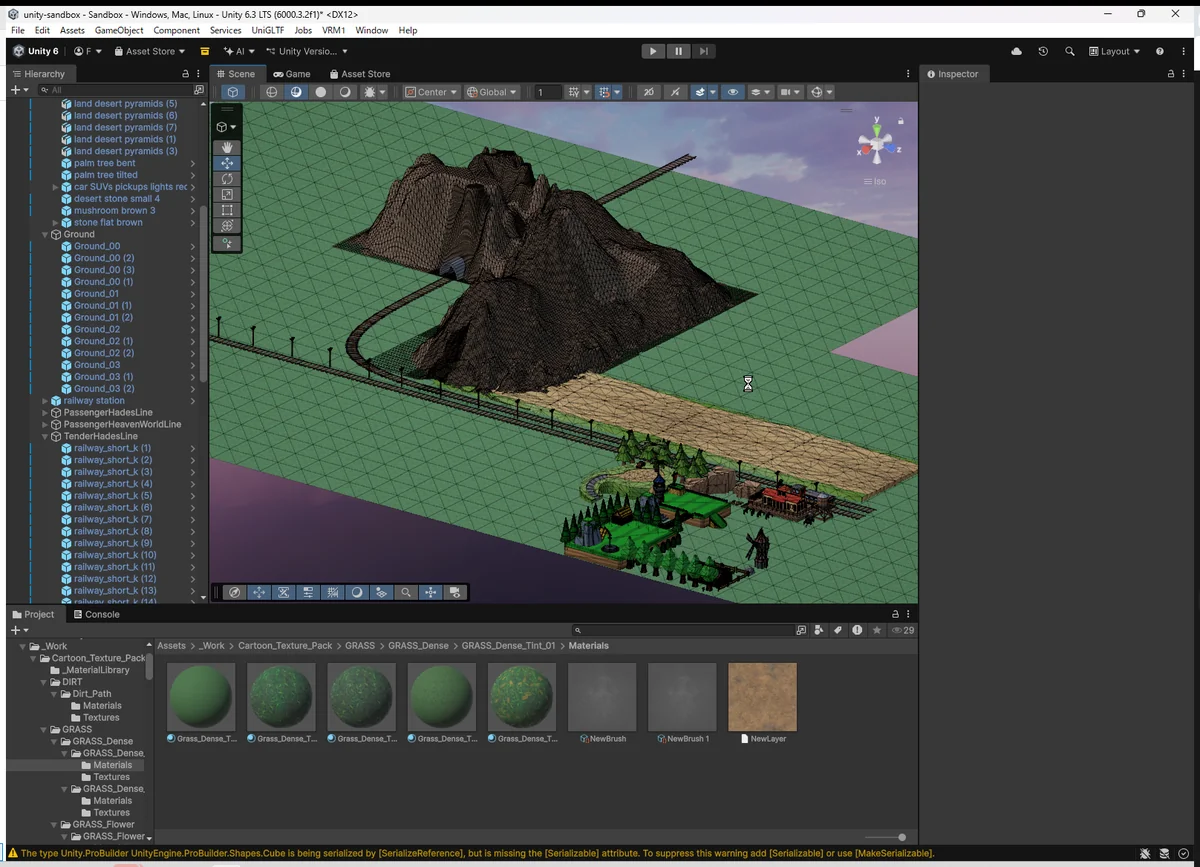Open the Center pivot mode dropdown
The height and width of the screenshot is (867, 1200).
(431, 92)
